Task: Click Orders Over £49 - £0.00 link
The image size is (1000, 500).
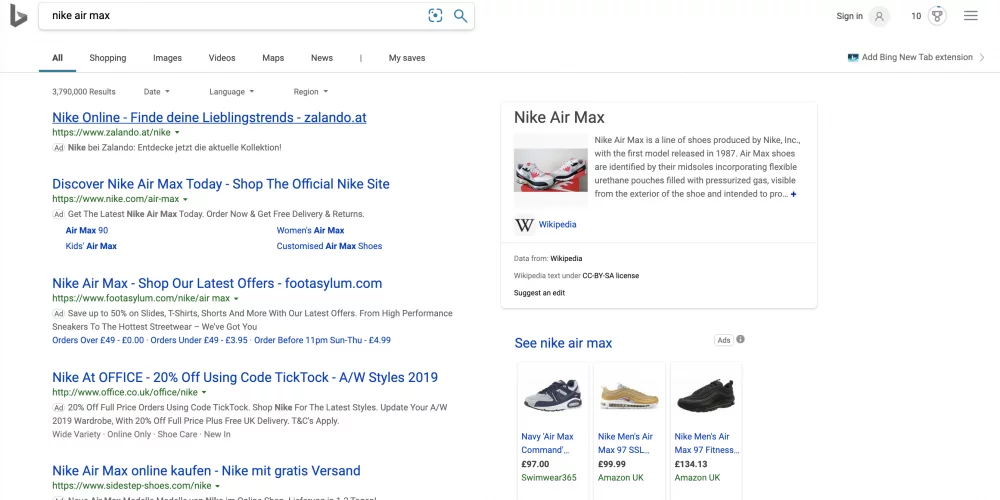Action: [x=98, y=341]
